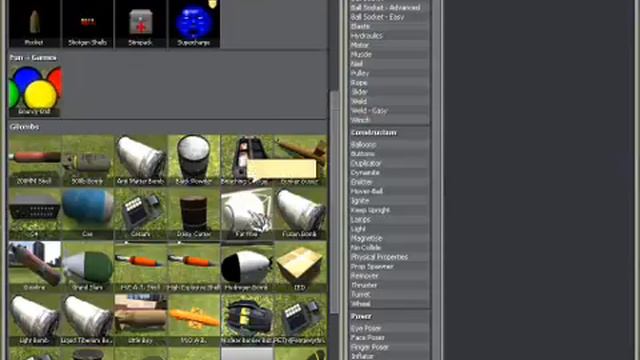Choose the Turret tool

[x=390, y=294]
